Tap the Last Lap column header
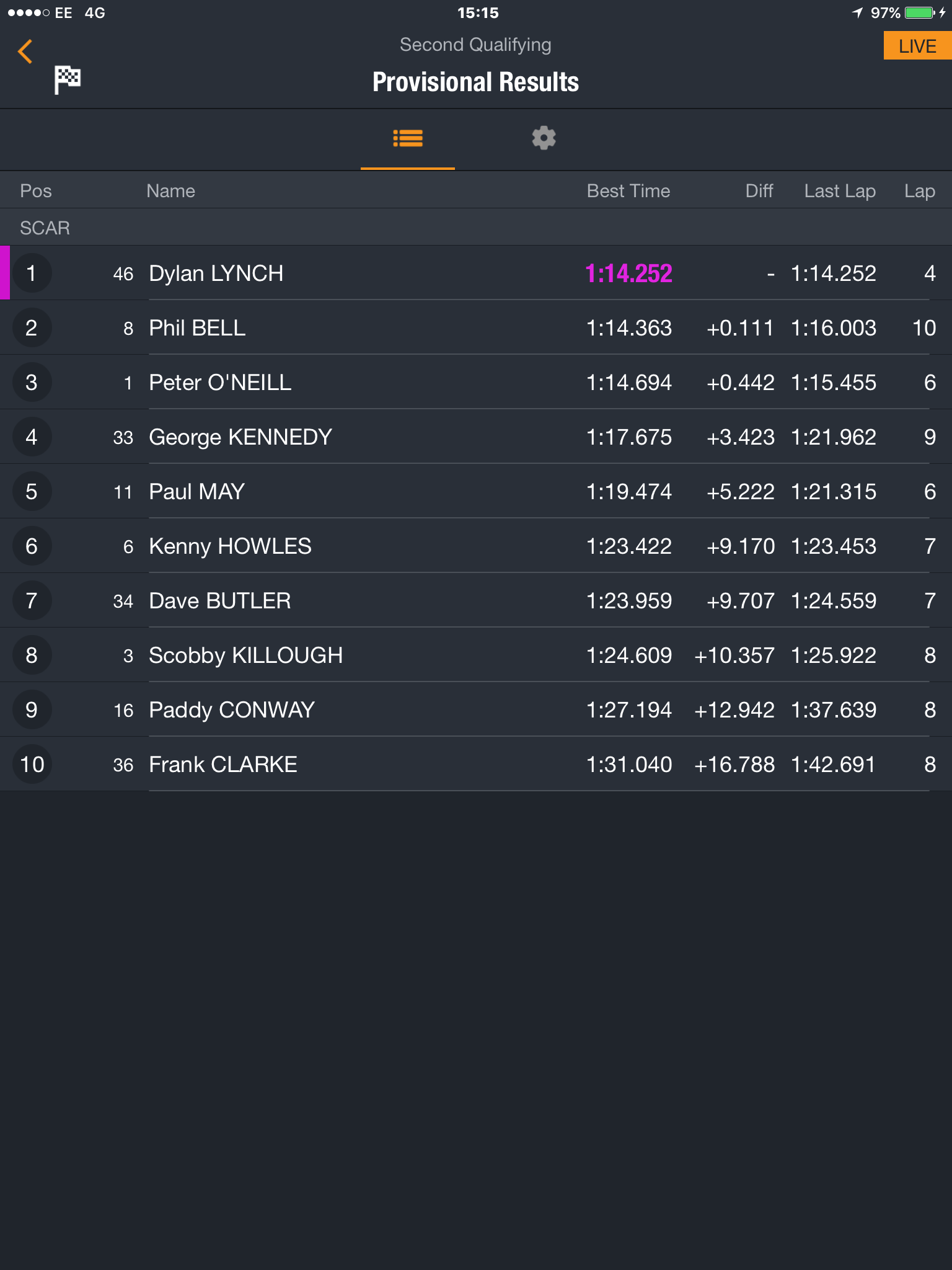 tap(840, 191)
